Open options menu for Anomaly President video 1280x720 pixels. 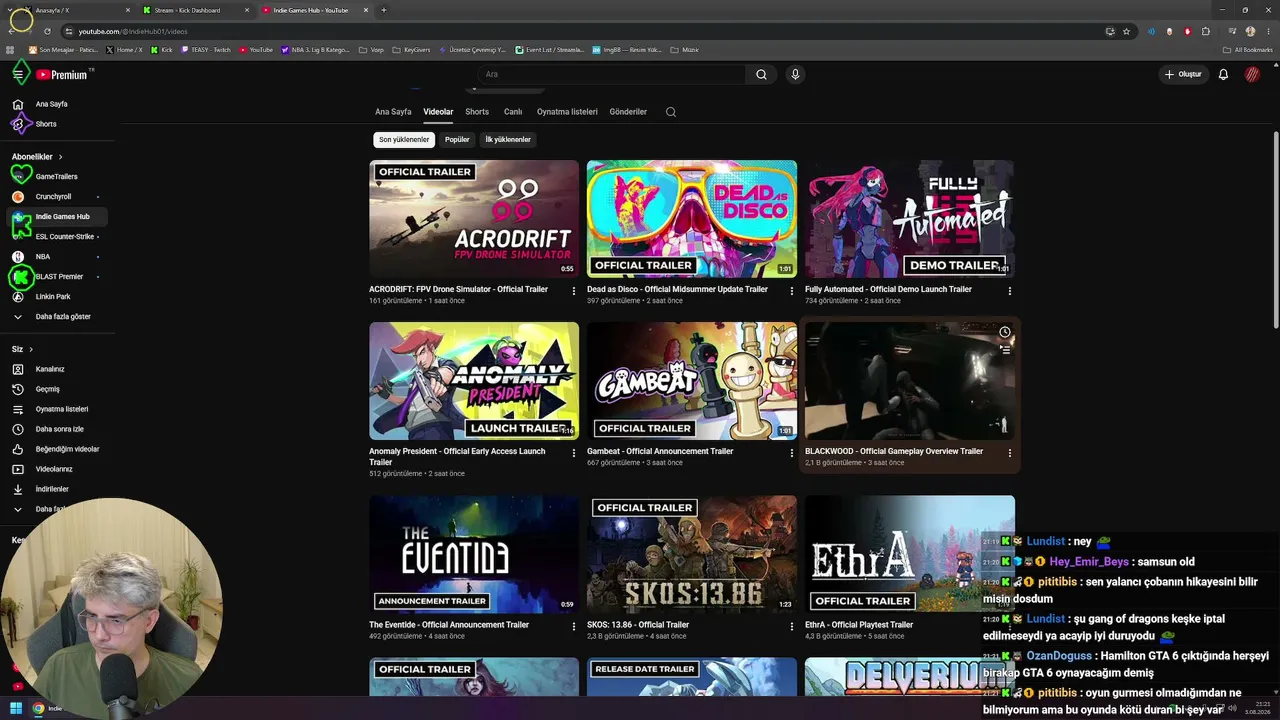pos(574,453)
